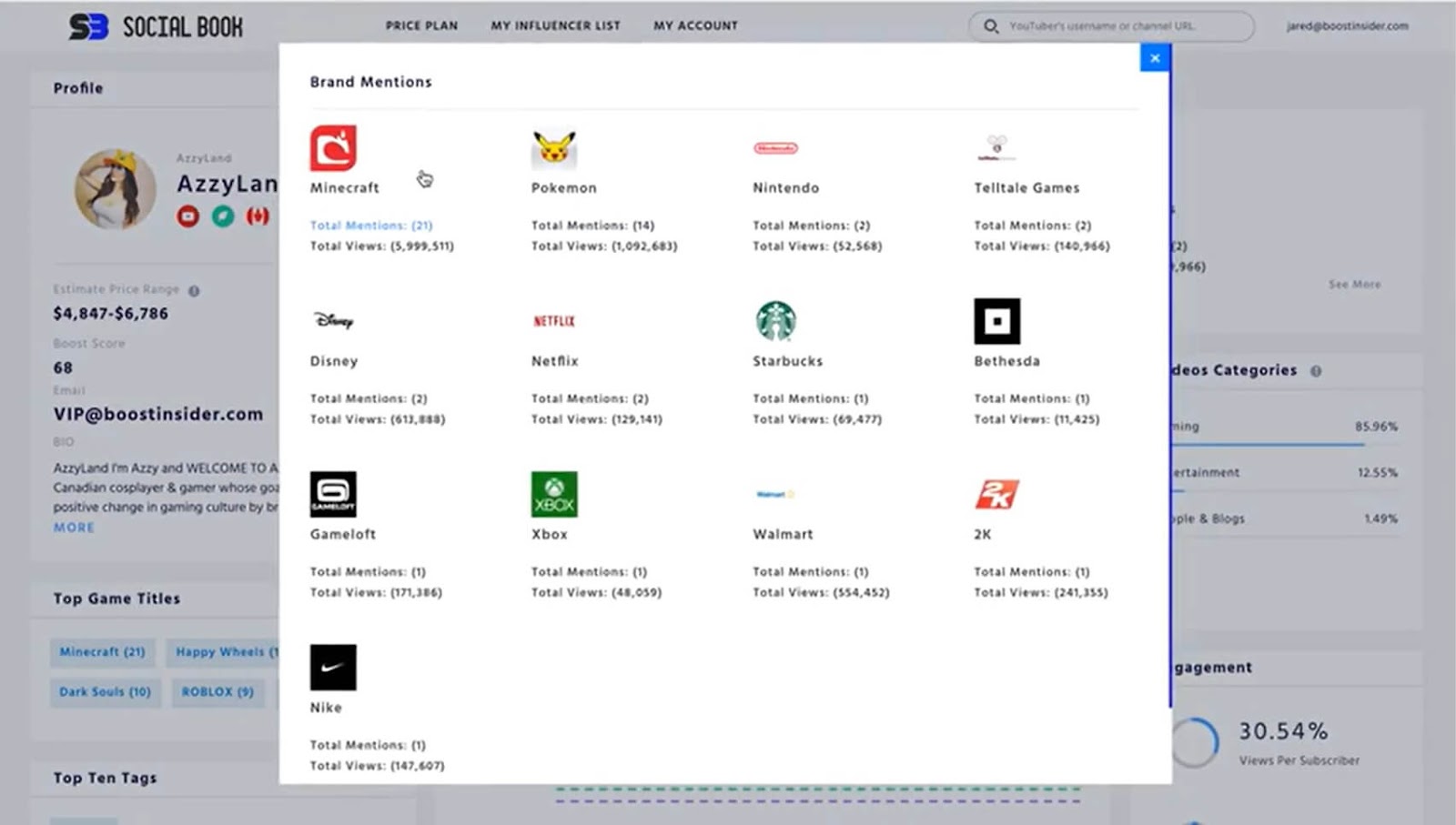The width and height of the screenshot is (1456, 825).
Task: Click AzzyLand's profile avatar
Action: tap(116, 189)
